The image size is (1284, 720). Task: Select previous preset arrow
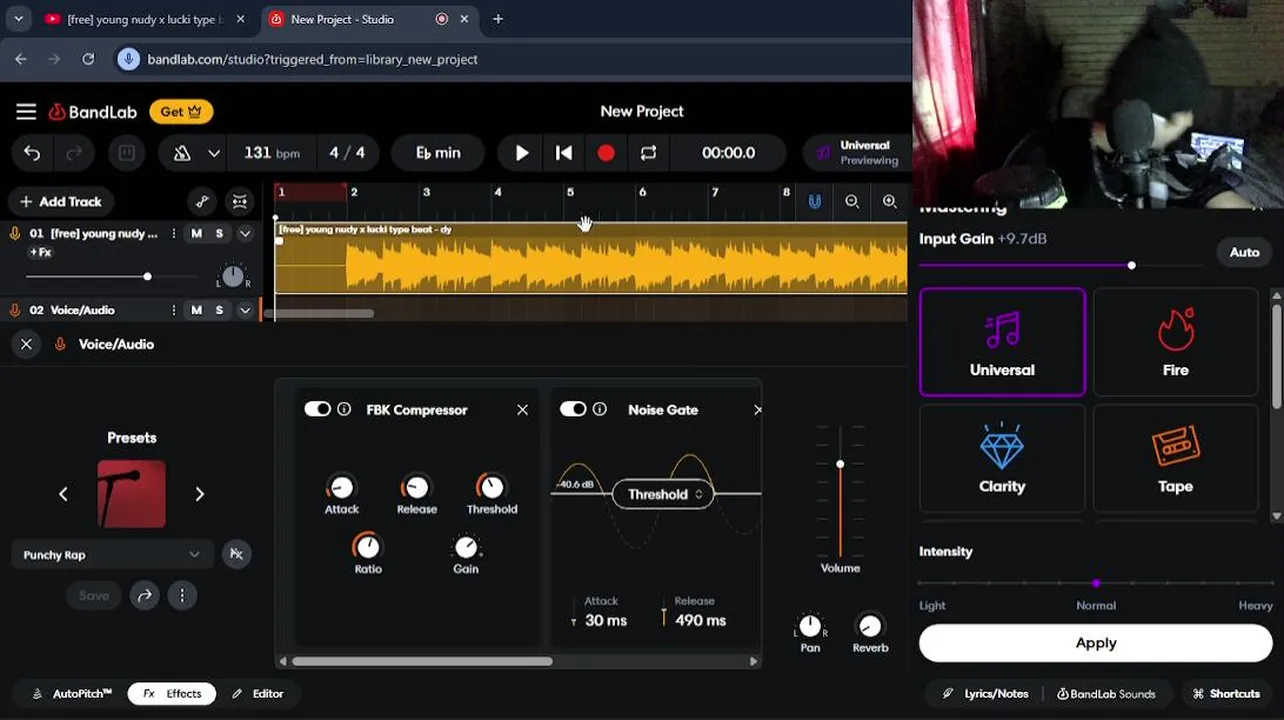coord(63,494)
